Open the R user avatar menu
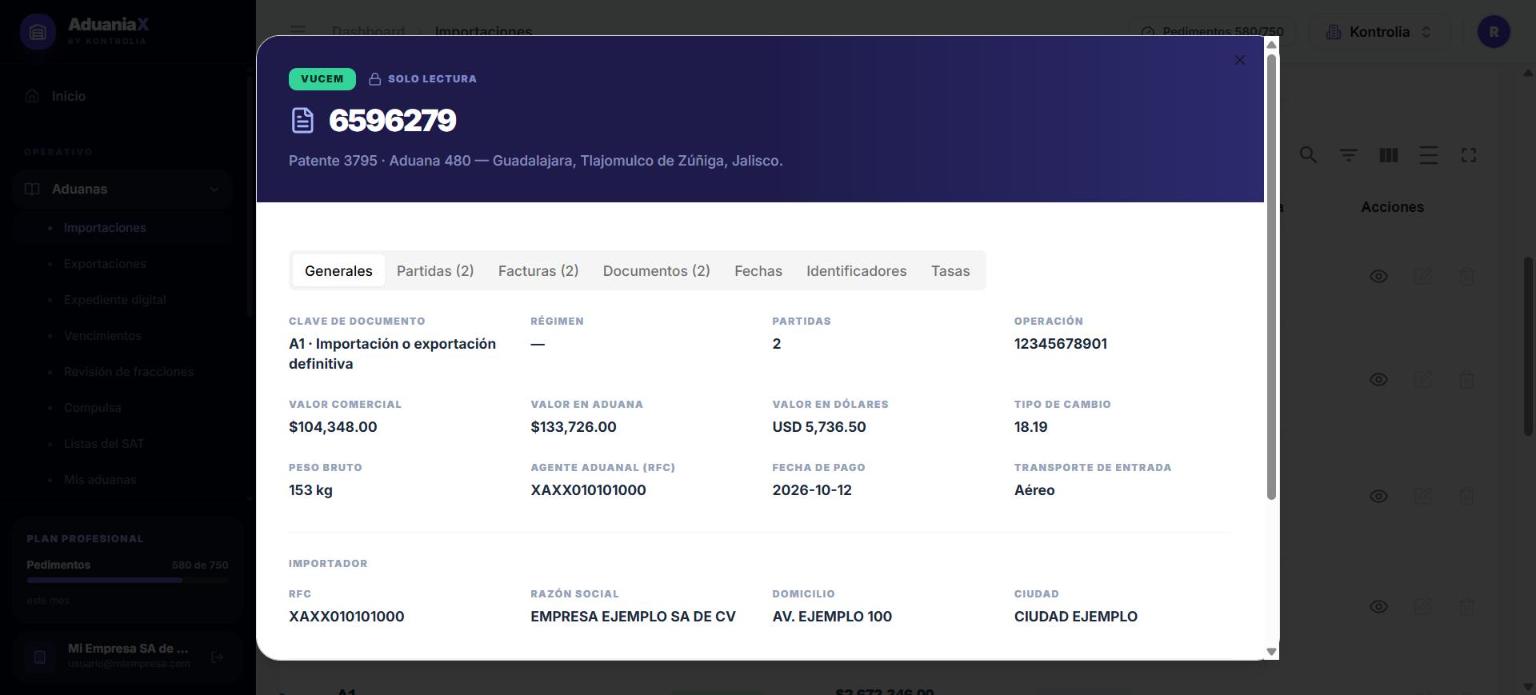1536x695 pixels. 1494,32
